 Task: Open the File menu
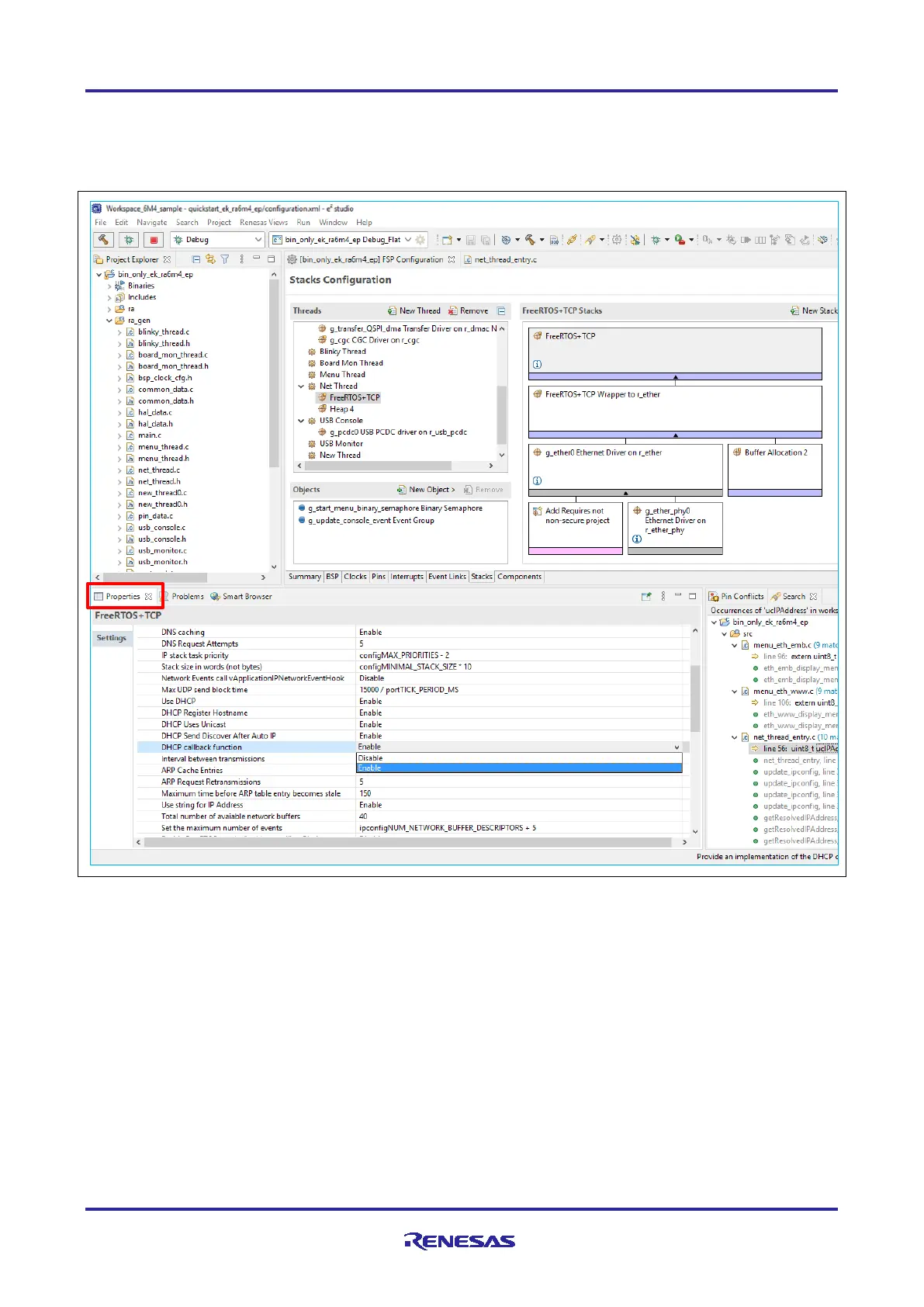[101, 223]
